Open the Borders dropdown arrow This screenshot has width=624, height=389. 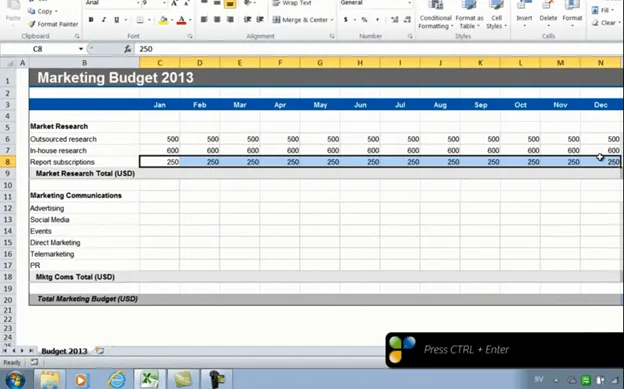149,20
